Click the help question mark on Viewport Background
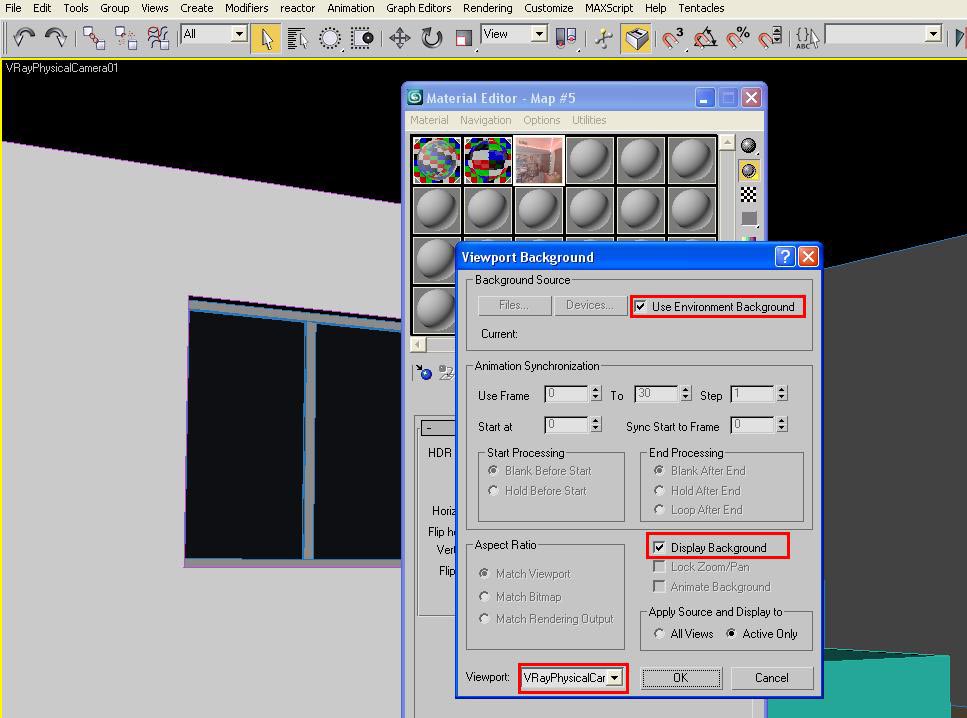 point(784,257)
